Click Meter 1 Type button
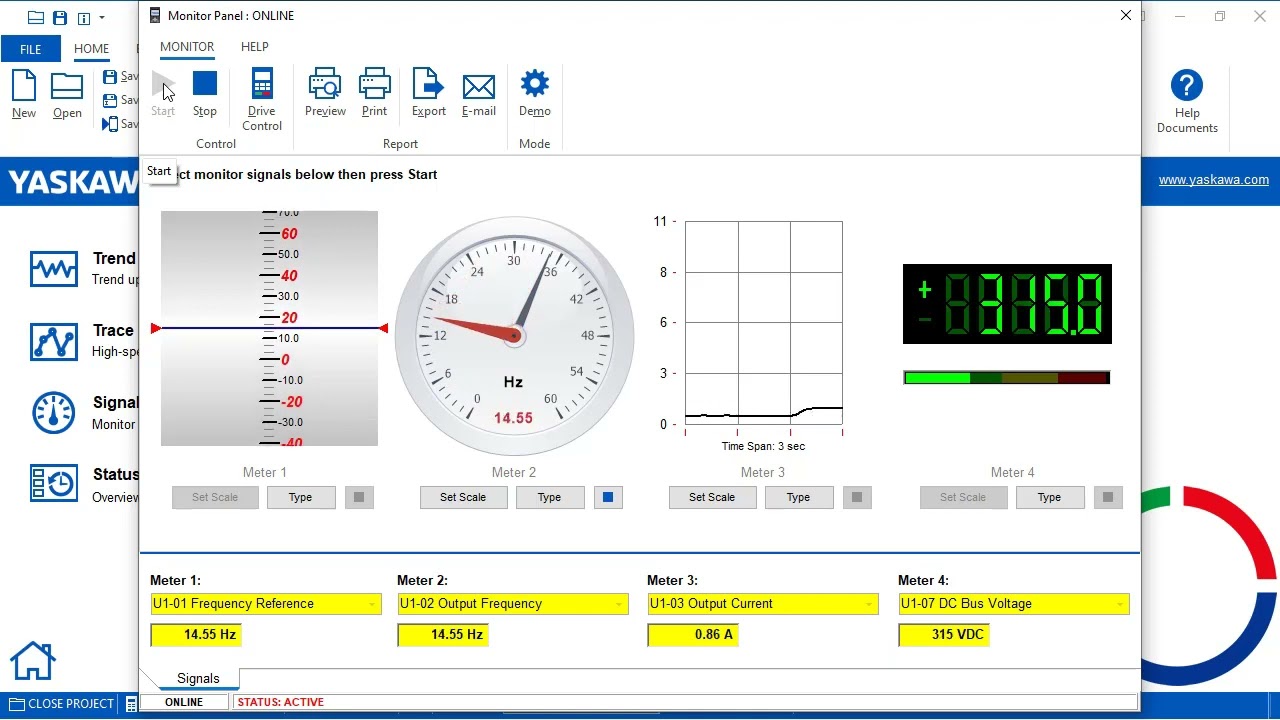 click(300, 497)
